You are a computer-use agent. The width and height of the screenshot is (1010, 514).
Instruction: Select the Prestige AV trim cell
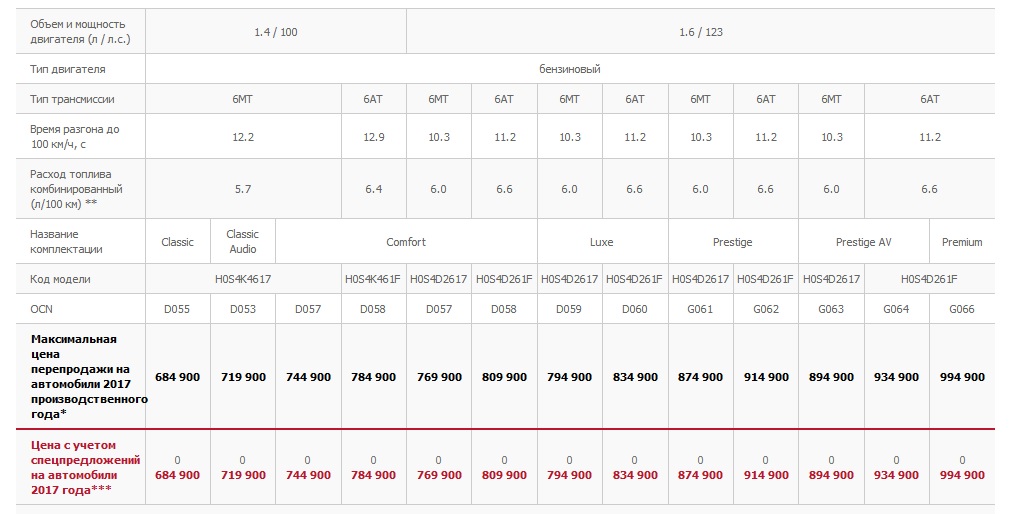(x=863, y=242)
